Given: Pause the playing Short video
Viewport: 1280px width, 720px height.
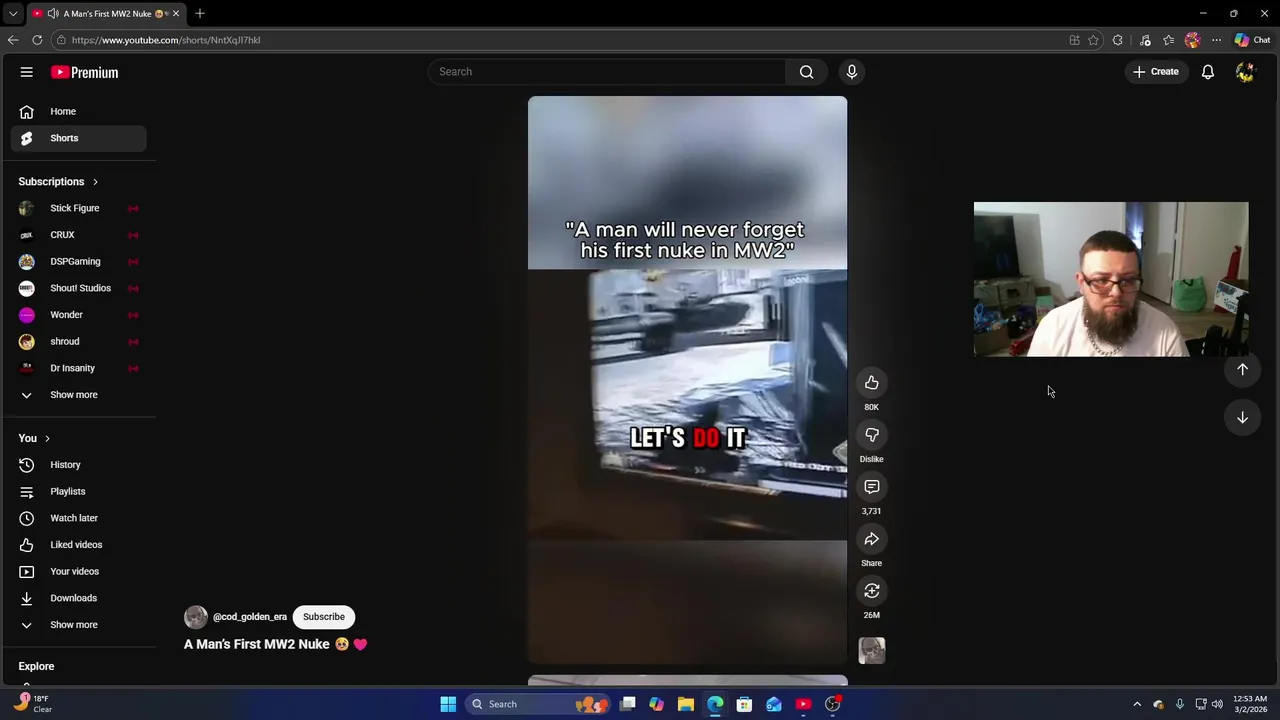Looking at the screenshot, I should click(x=687, y=380).
